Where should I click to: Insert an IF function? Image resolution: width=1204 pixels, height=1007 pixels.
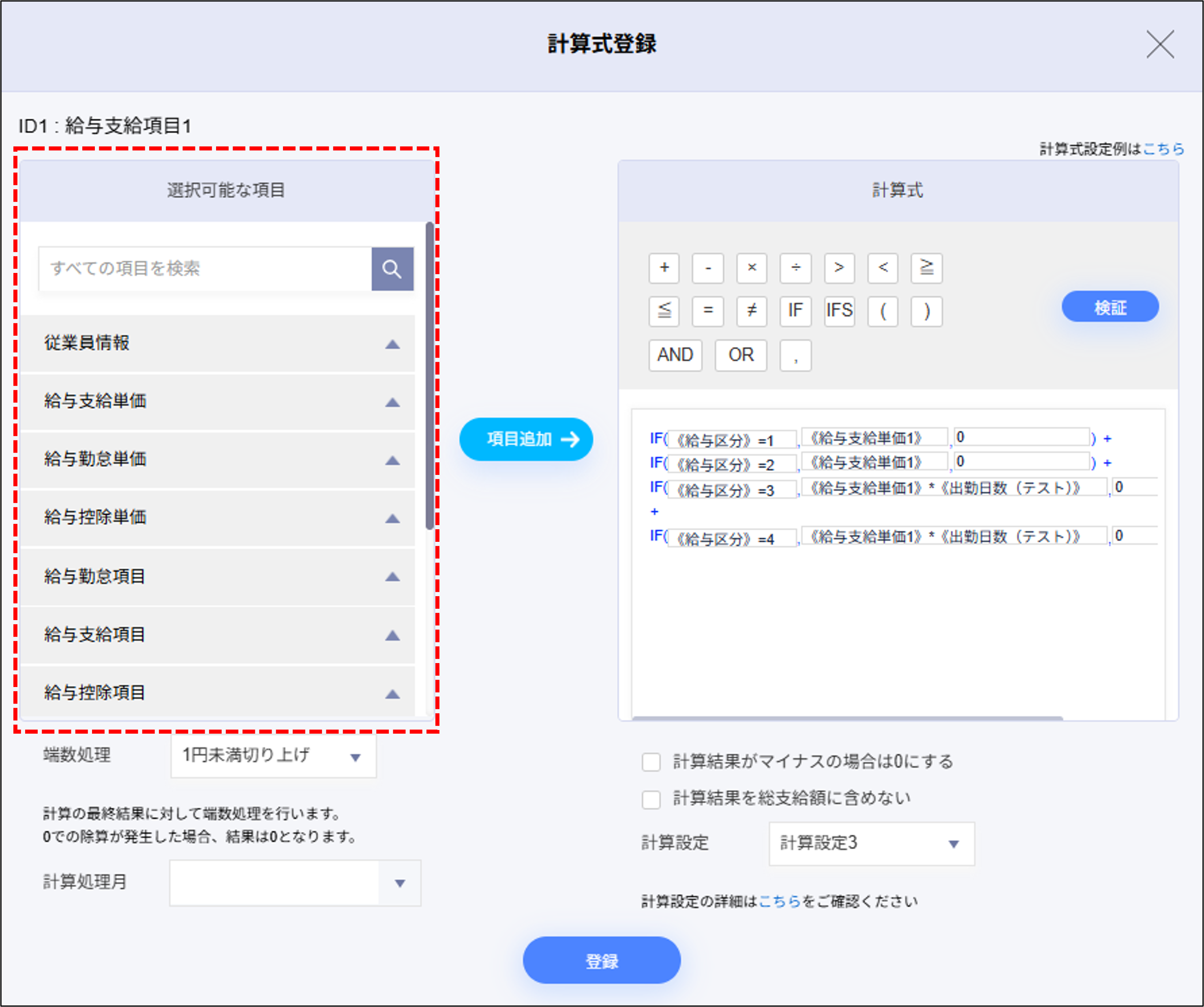tap(795, 311)
